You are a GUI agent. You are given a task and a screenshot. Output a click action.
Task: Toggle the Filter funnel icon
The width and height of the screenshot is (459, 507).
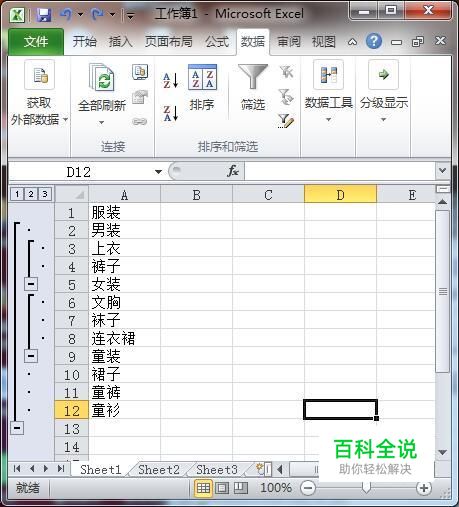(253, 77)
